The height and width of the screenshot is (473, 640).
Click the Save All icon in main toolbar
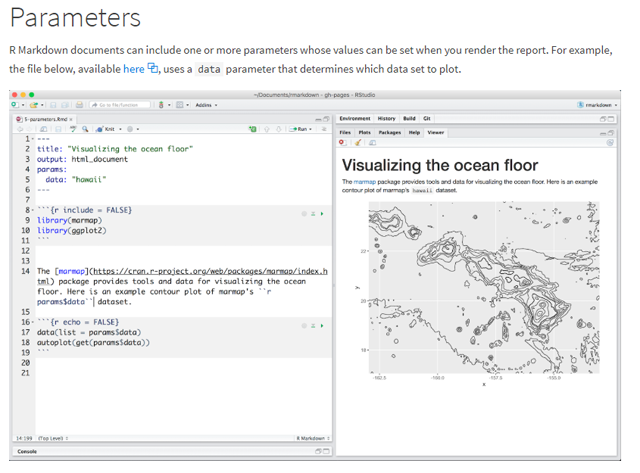(65, 105)
